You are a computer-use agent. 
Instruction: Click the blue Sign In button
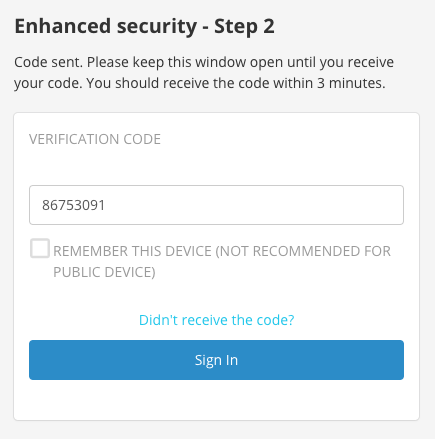click(216, 360)
